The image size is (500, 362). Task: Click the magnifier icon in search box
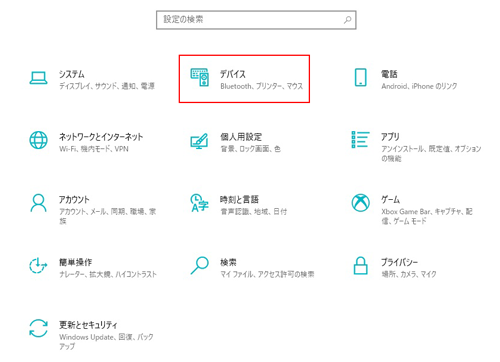pos(348,20)
